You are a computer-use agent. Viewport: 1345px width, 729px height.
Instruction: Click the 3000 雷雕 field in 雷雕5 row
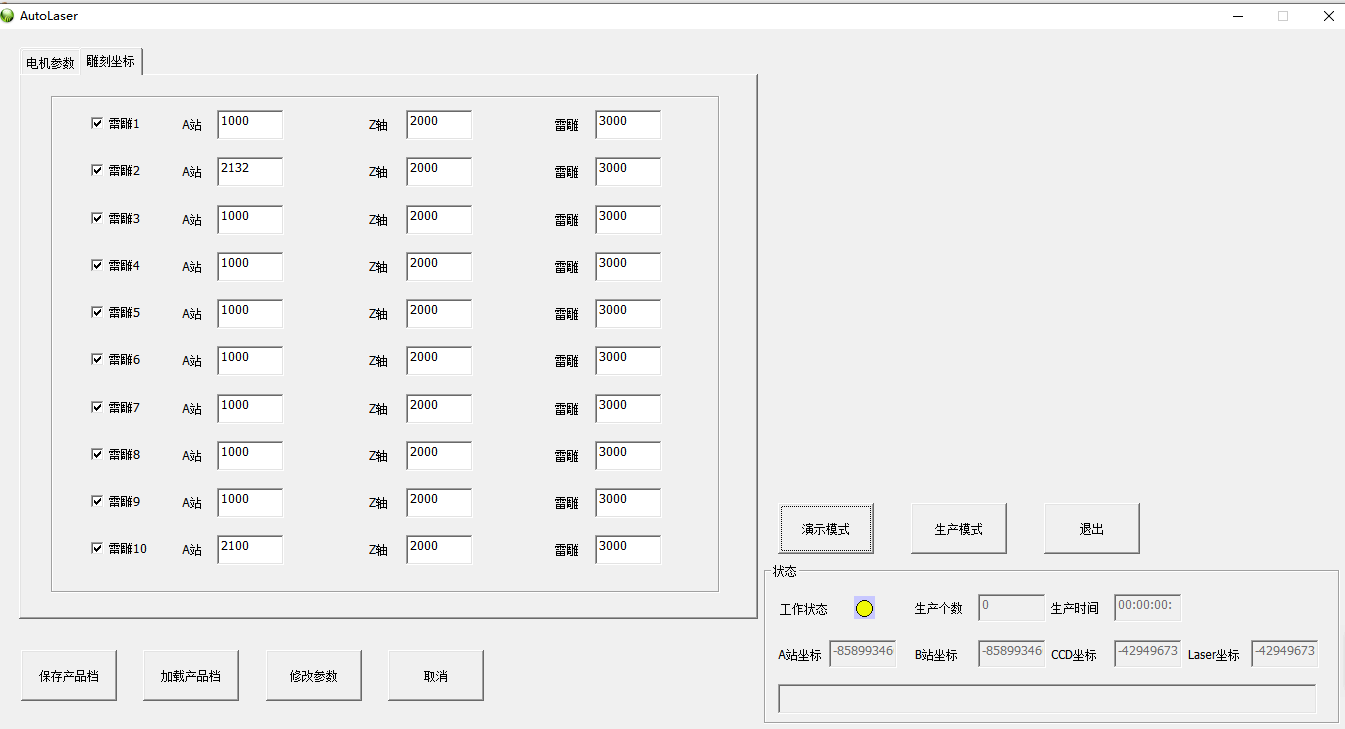pyautogui.click(x=628, y=314)
